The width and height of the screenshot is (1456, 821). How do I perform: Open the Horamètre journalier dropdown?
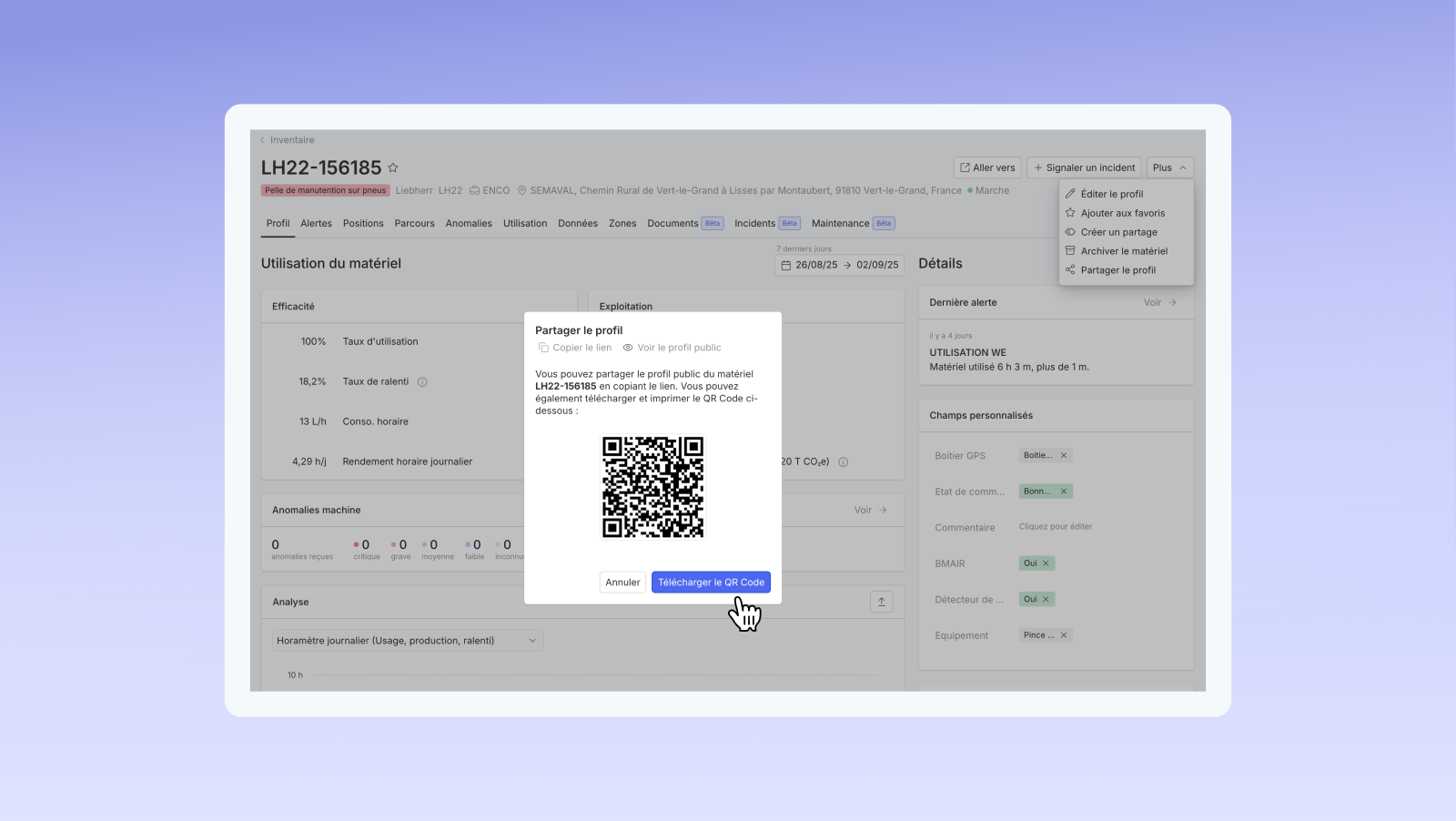click(408, 641)
